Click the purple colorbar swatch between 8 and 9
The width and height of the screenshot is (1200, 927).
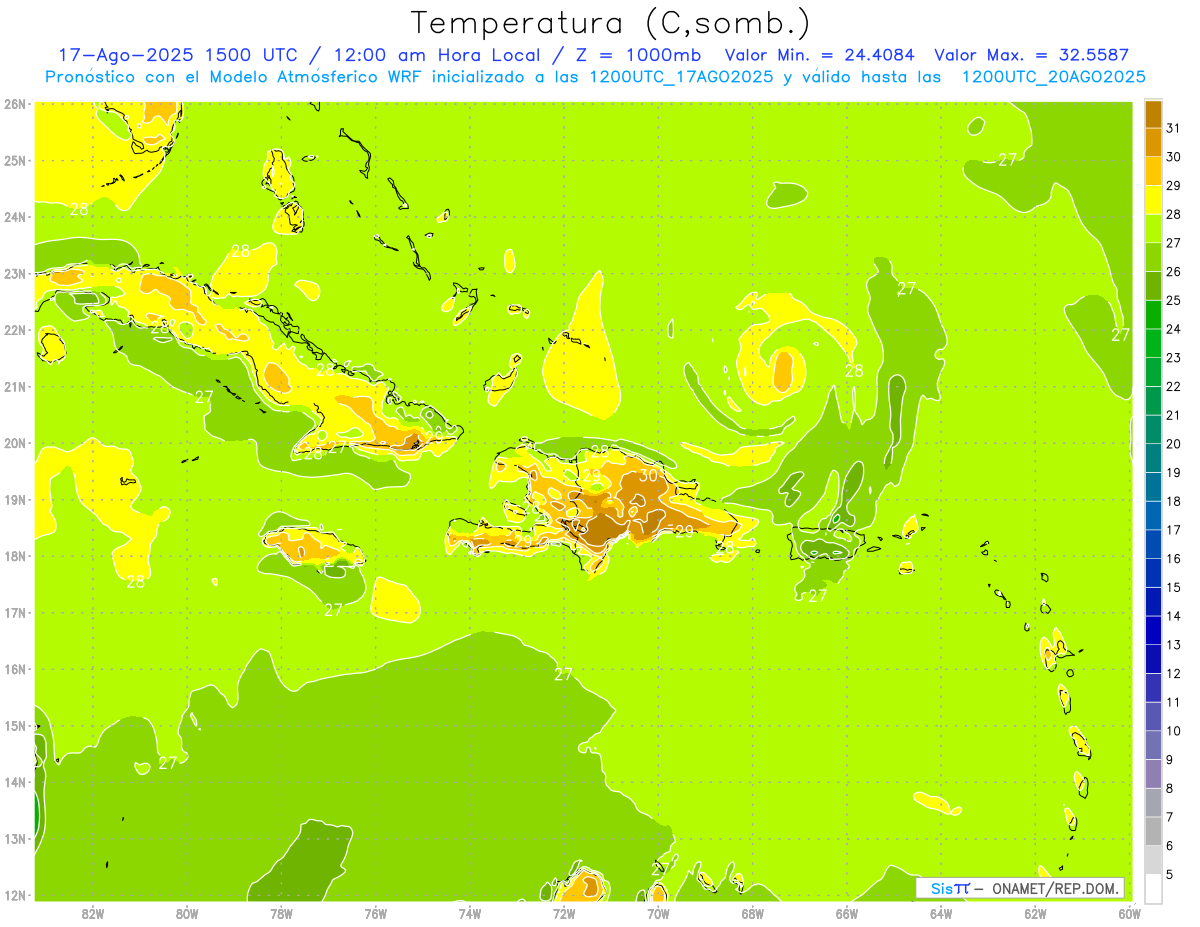[1153, 773]
